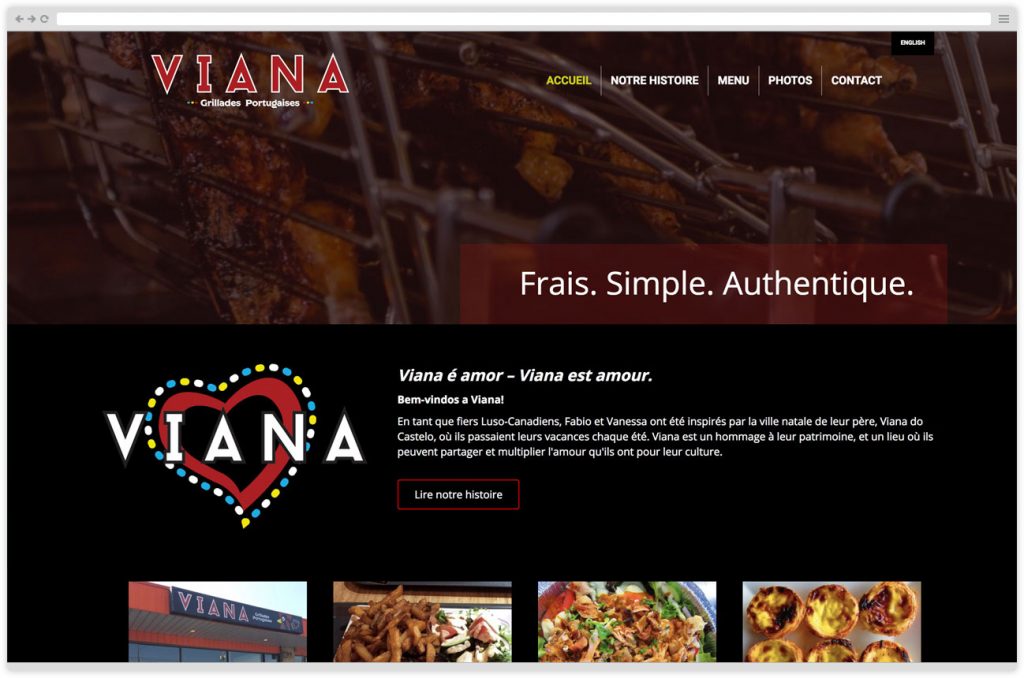Click the Lire notre histoire button
1024x678 pixels.
(x=458, y=494)
